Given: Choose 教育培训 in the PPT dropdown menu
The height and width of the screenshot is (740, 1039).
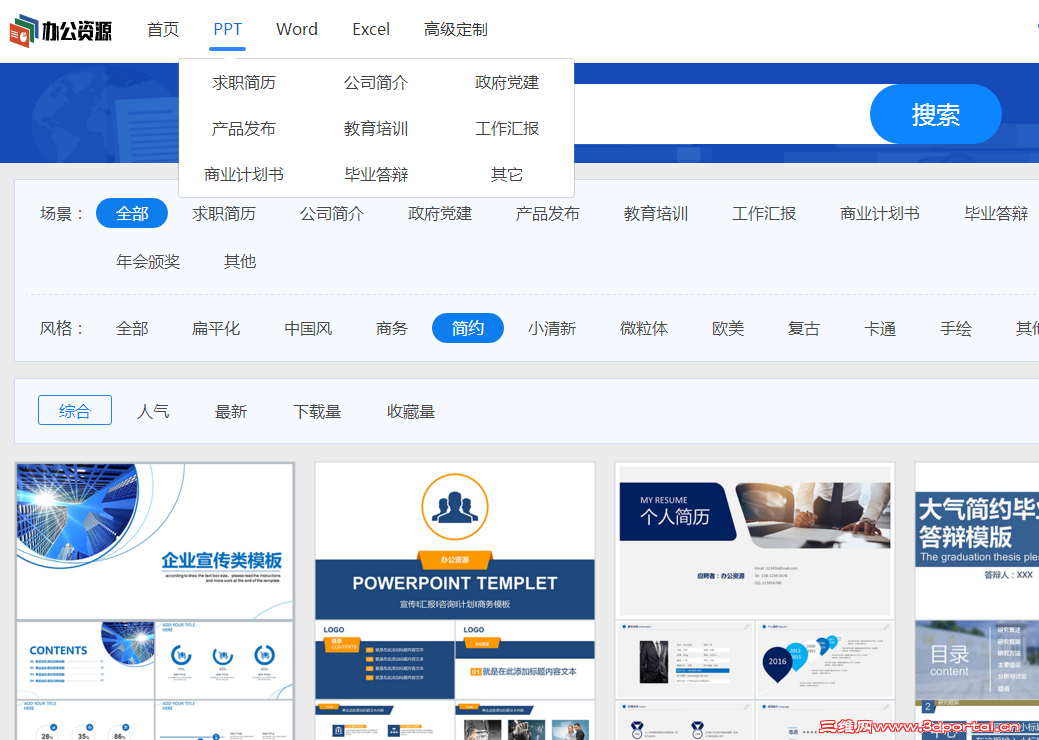Looking at the screenshot, I should tap(376, 129).
